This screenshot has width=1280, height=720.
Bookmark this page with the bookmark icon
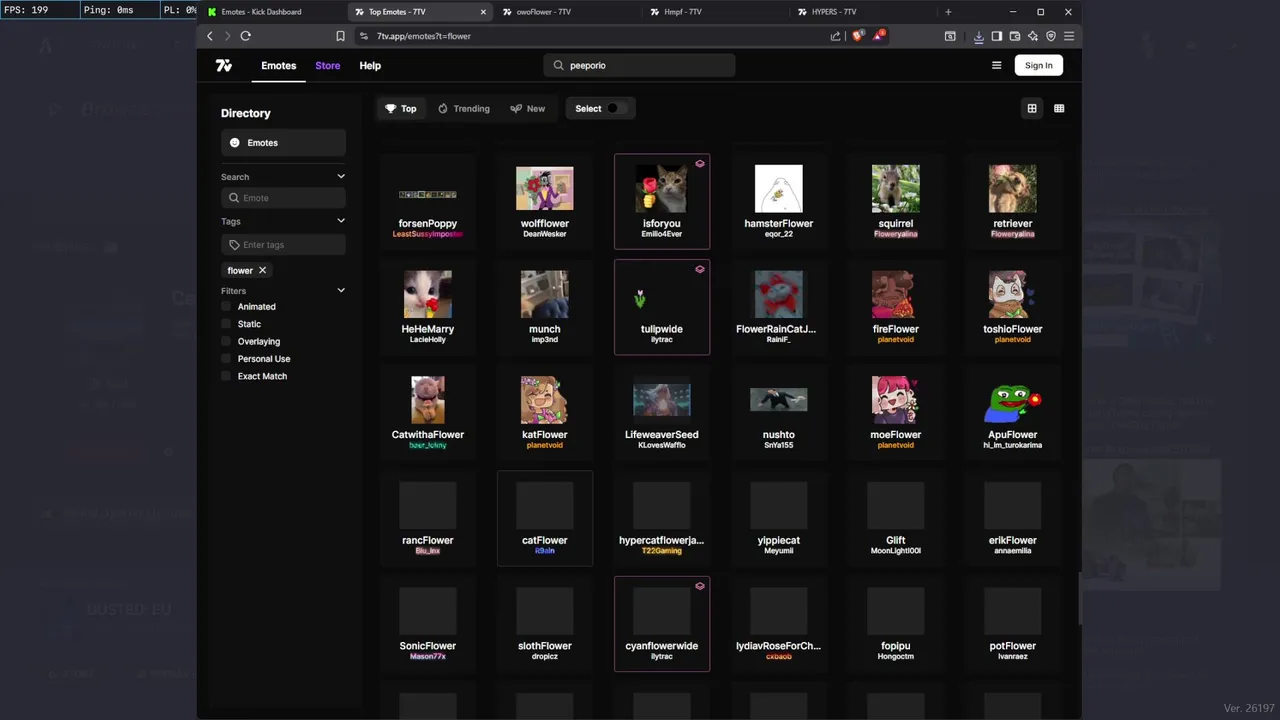pyautogui.click(x=340, y=36)
